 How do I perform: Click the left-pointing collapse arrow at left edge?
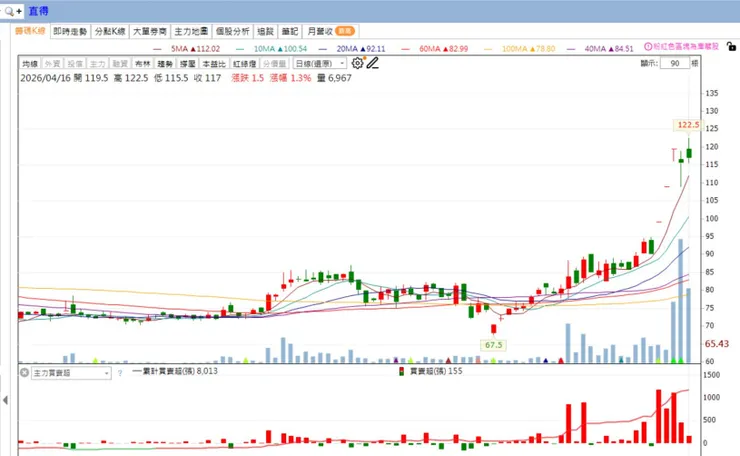coord(5,400)
